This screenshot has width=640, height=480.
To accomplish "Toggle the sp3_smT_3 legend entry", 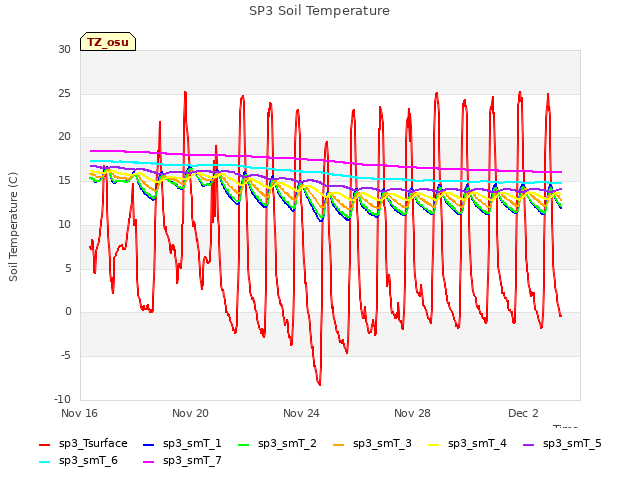I will click(372, 444).
